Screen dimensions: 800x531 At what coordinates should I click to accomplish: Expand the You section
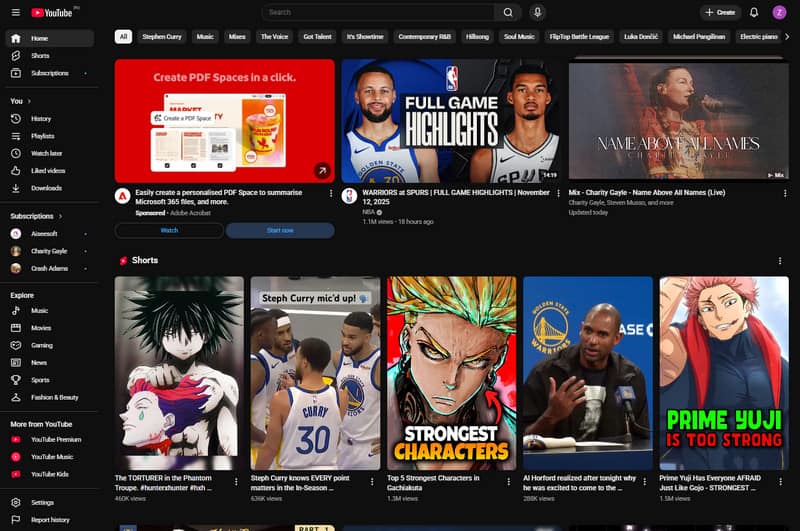click(21, 101)
